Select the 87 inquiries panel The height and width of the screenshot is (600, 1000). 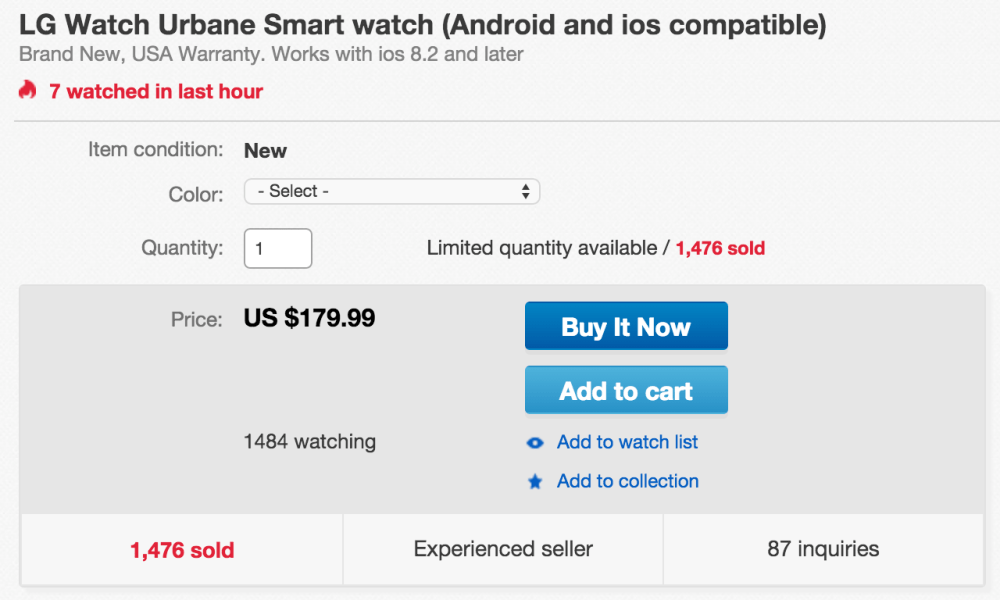click(x=823, y=549)
